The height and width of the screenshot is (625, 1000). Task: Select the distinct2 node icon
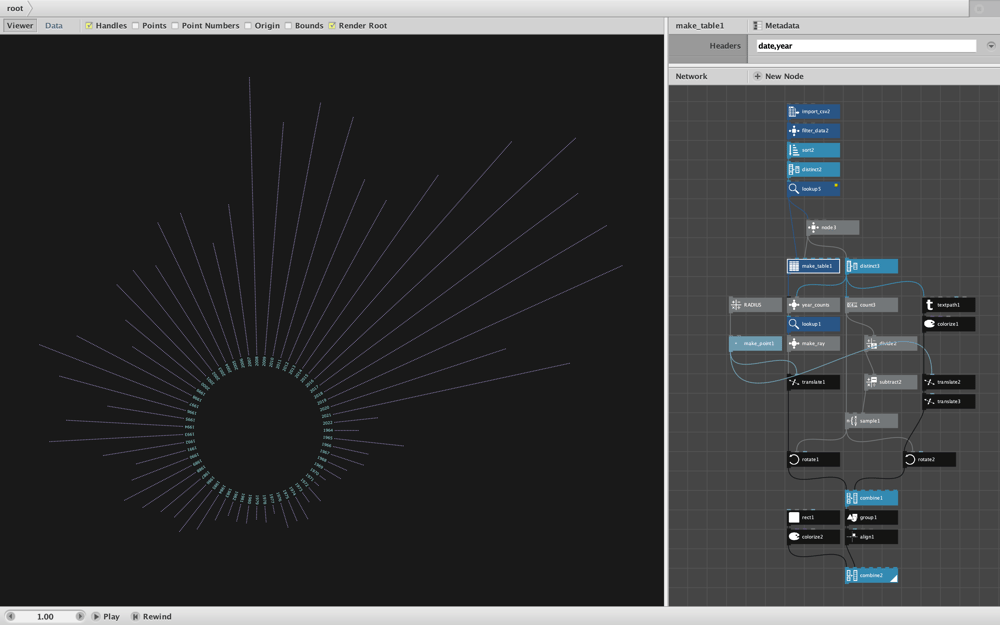coord(793,170)
